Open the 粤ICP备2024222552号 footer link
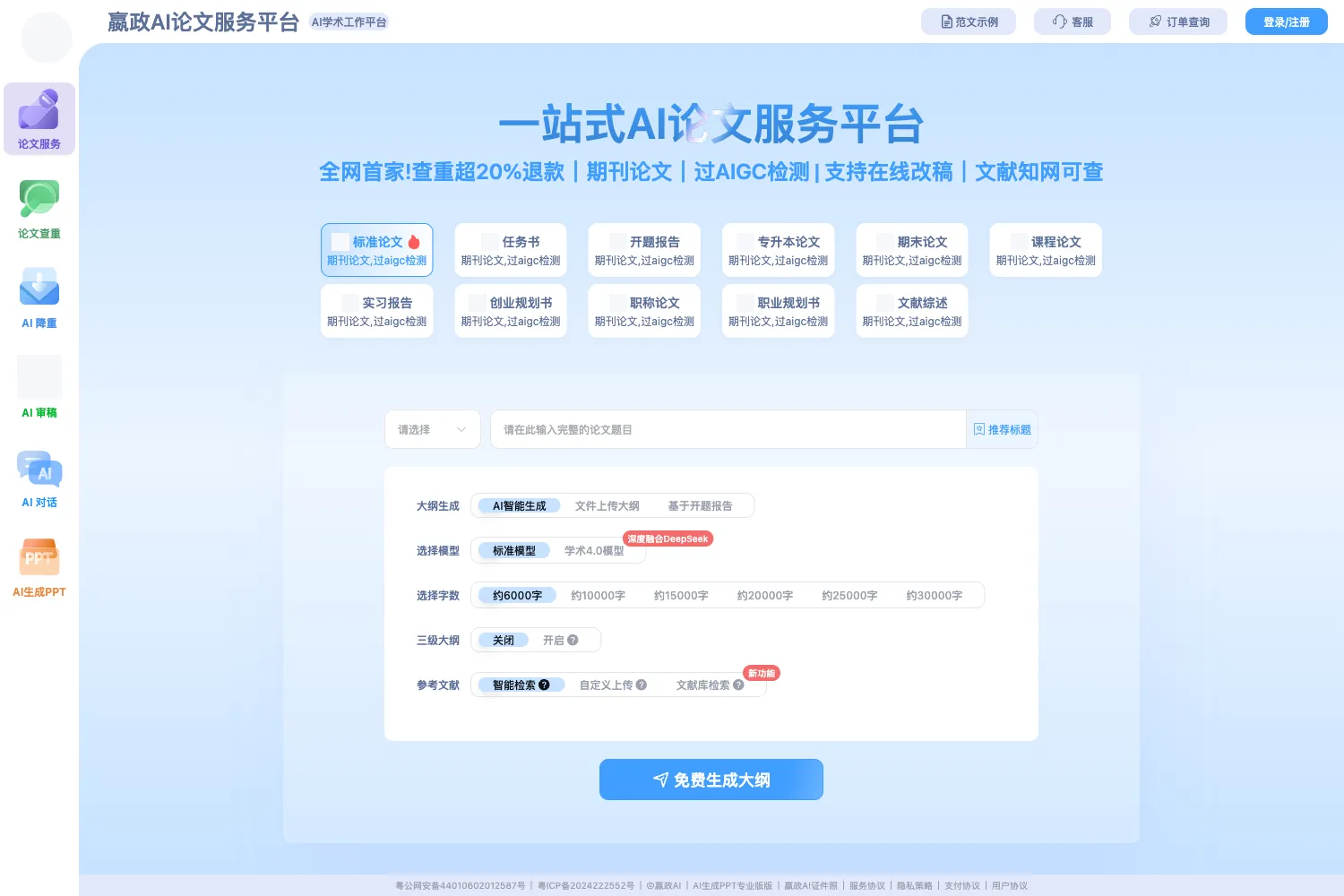The height and width of the screenshot is (896, 1344). click(x=586, y=886)
